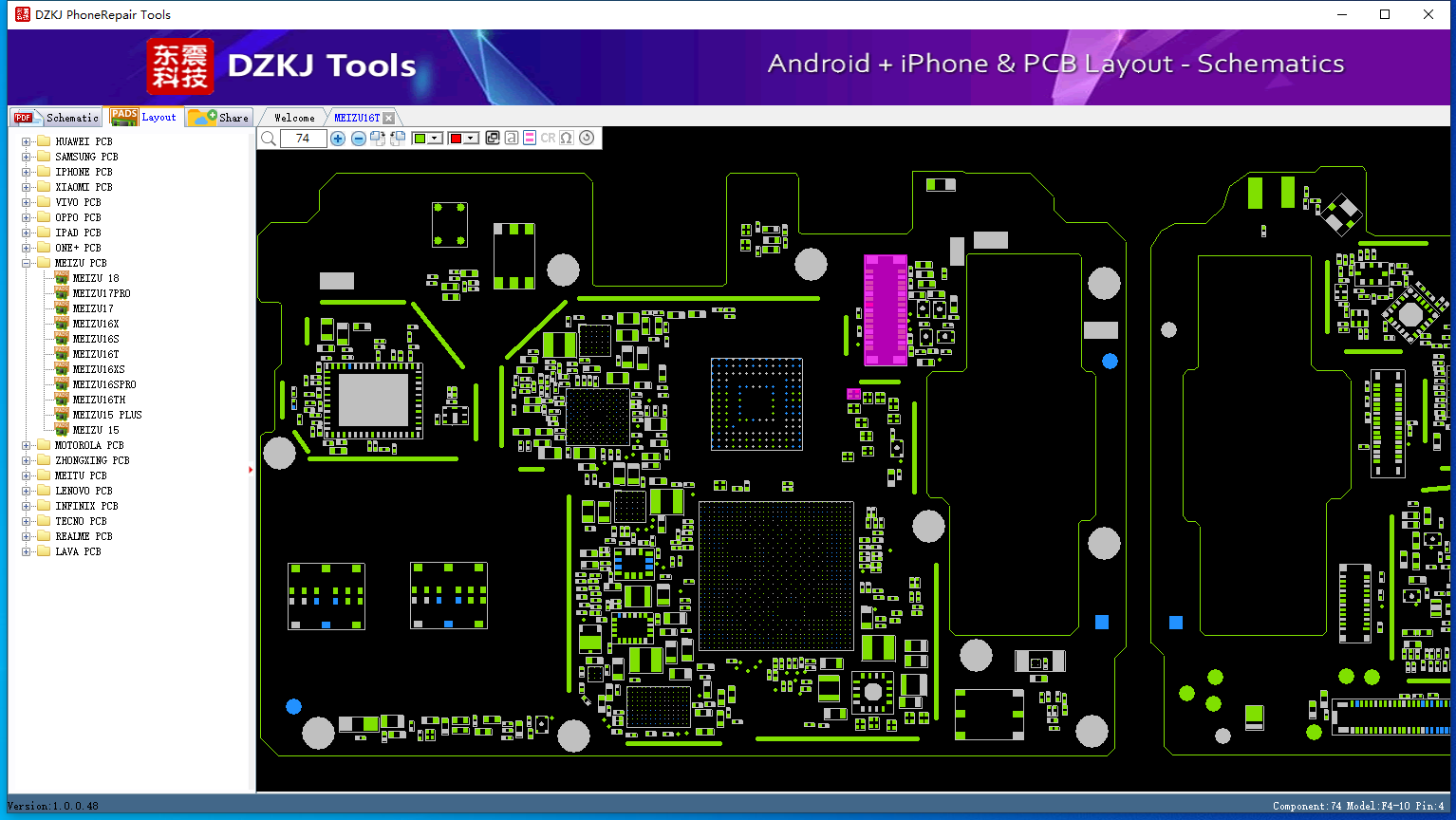Switch to the Schematic tab
Image resolution: width=1456 pixels, height=820 pixels.
57,118
